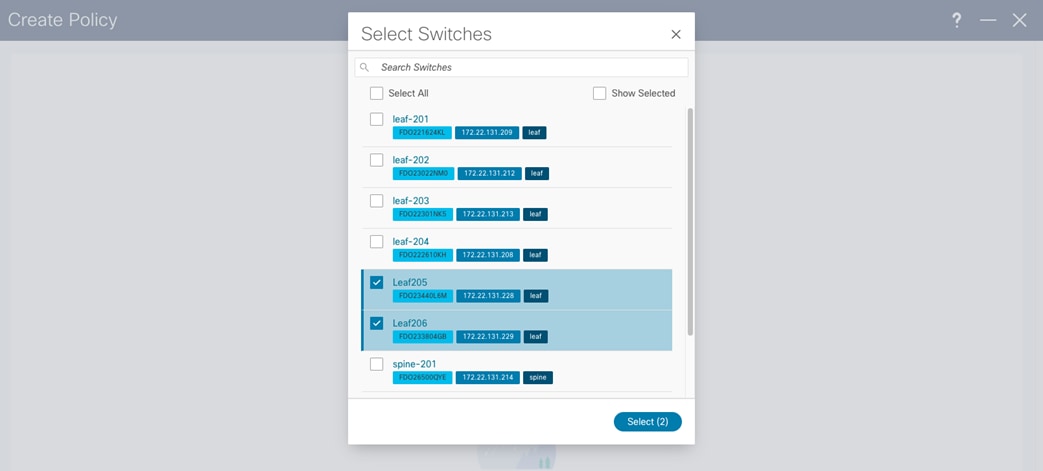Check the leaf-202 switch checkbox
The image size is (1043, 471).
click(376, 160)
